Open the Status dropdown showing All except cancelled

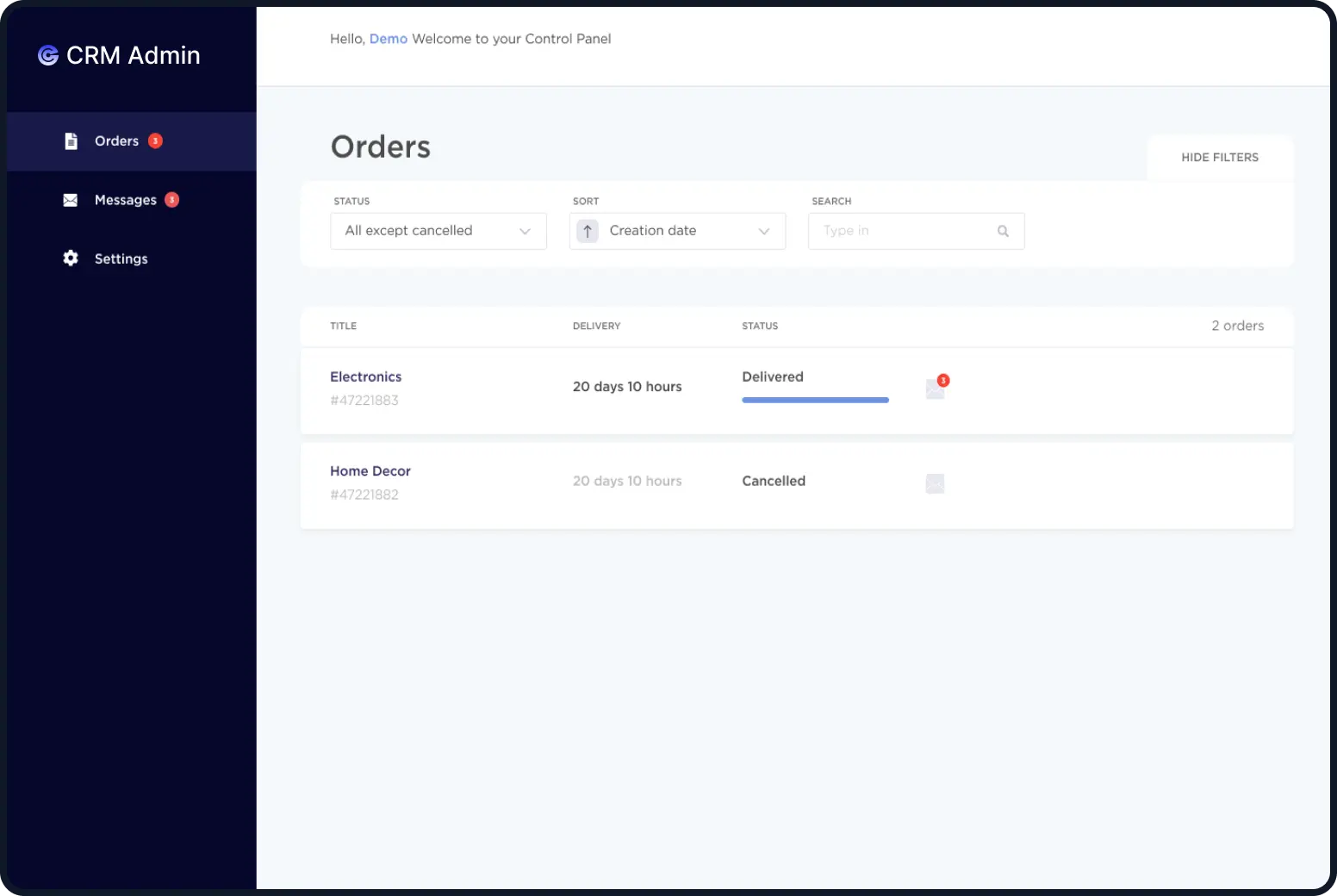(x=438, y=231)
